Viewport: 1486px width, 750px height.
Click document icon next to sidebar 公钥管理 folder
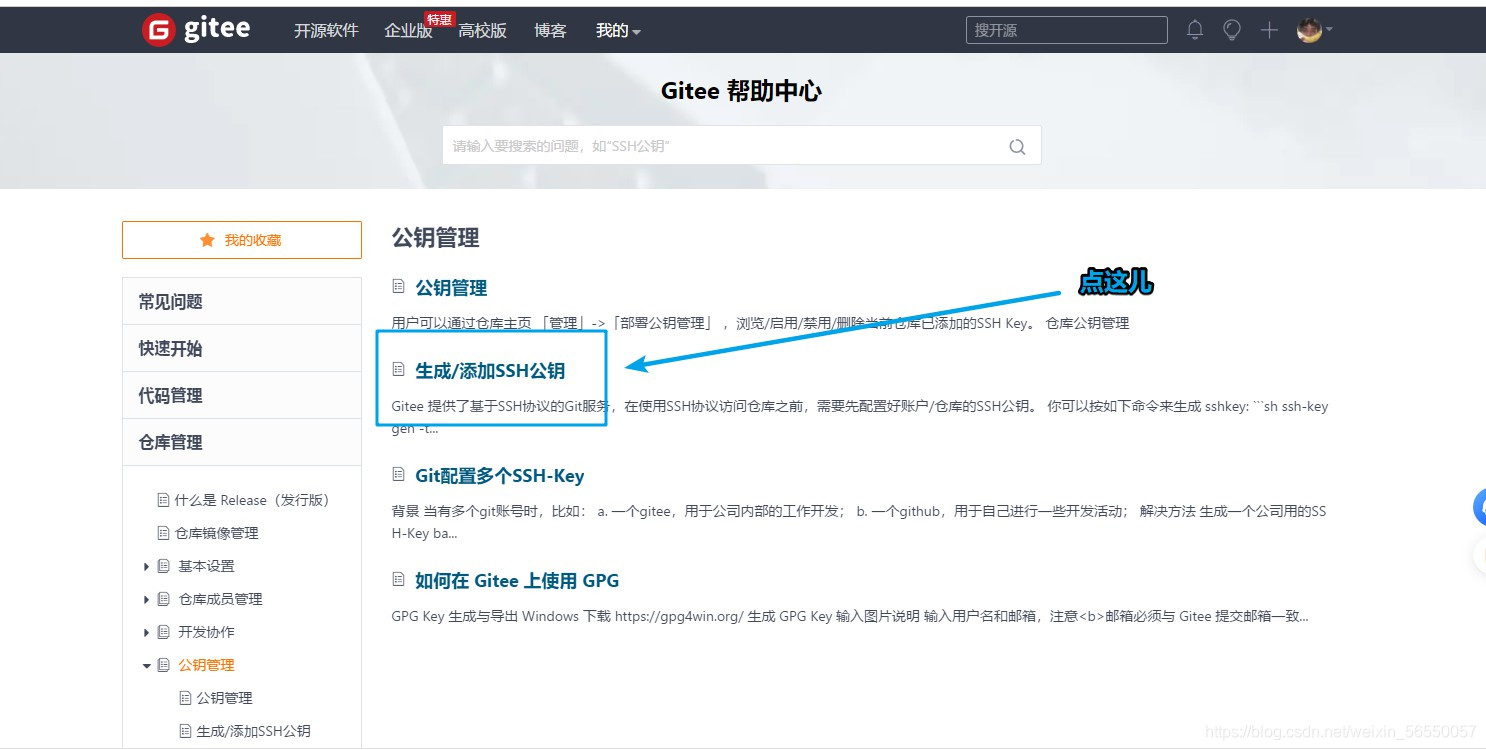(163, 665)
